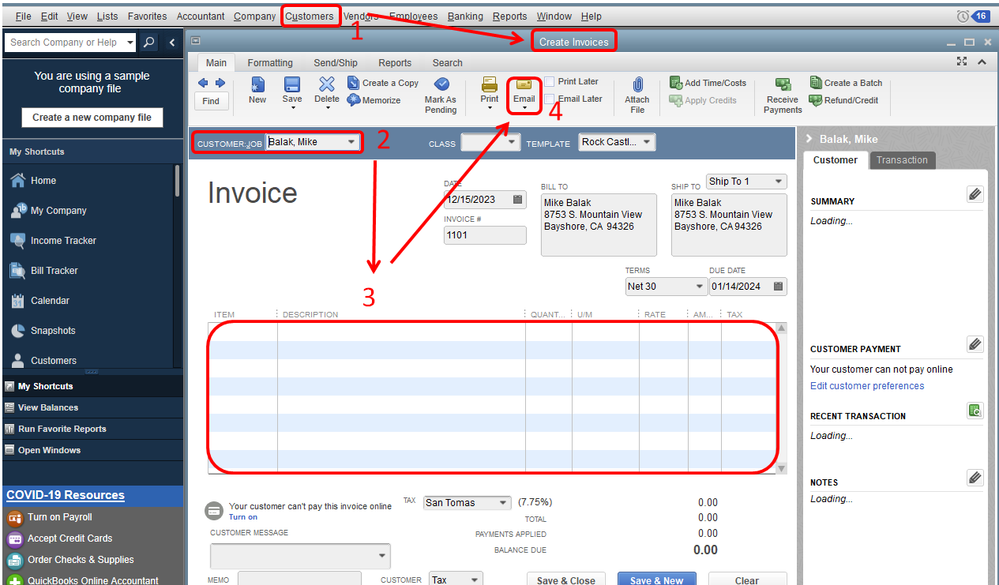Click the search magnifier icon
Image resolution: width=999 pixels, height=585 pixels.
coord(149,42)
